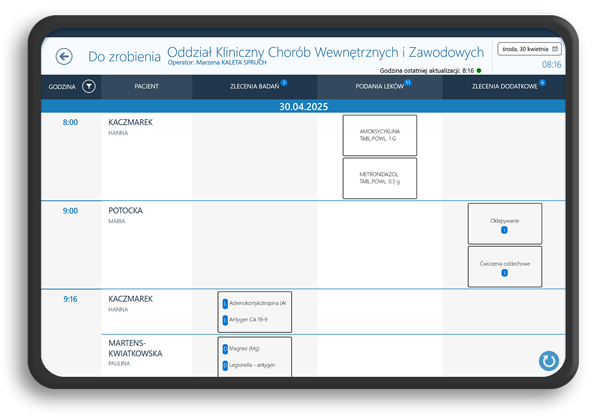Viewport: 600px width, 416px height.
Task: Select patient Martens-Kwiatkowska Paulina
Action: tap(135, 353)
